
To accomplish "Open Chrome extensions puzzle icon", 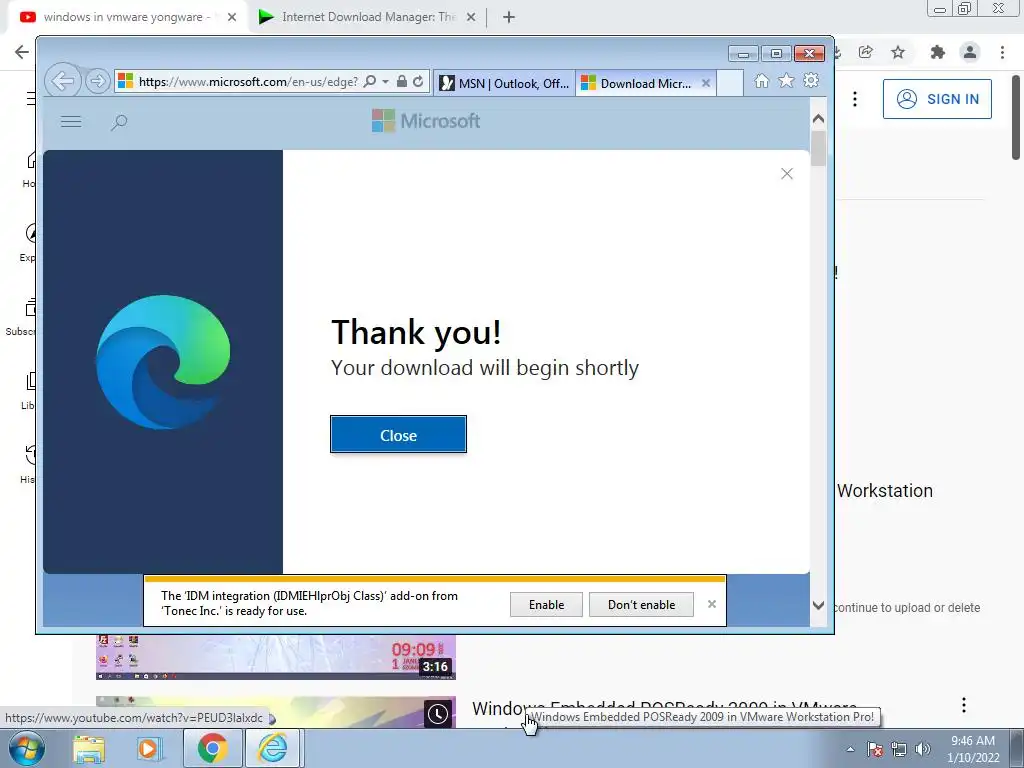I will point(938,52).
